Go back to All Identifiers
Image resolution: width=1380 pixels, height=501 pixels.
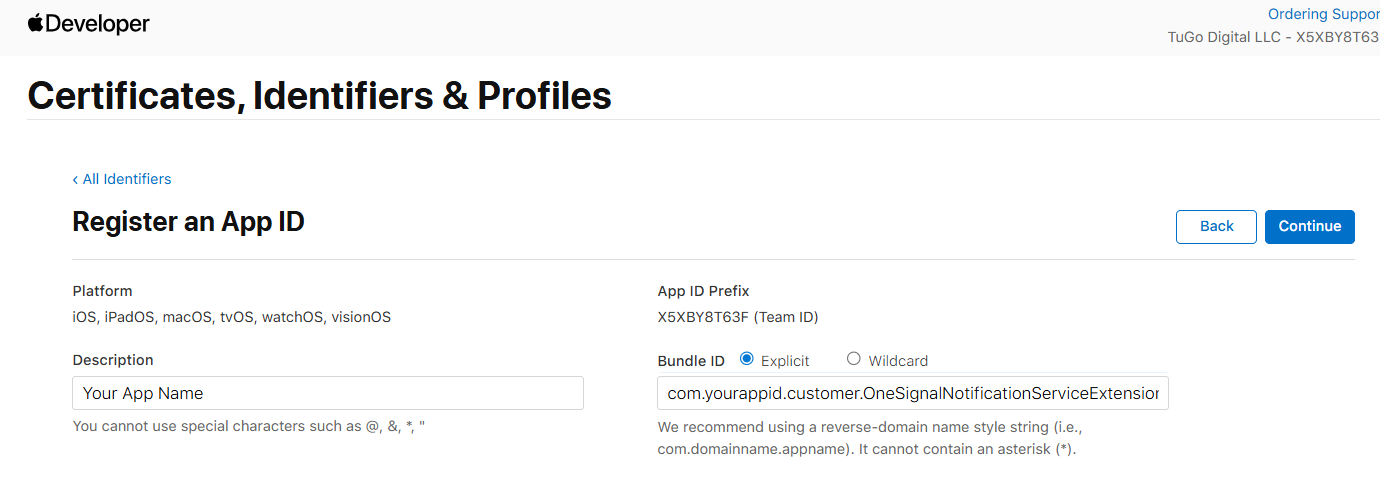[122, 179]
